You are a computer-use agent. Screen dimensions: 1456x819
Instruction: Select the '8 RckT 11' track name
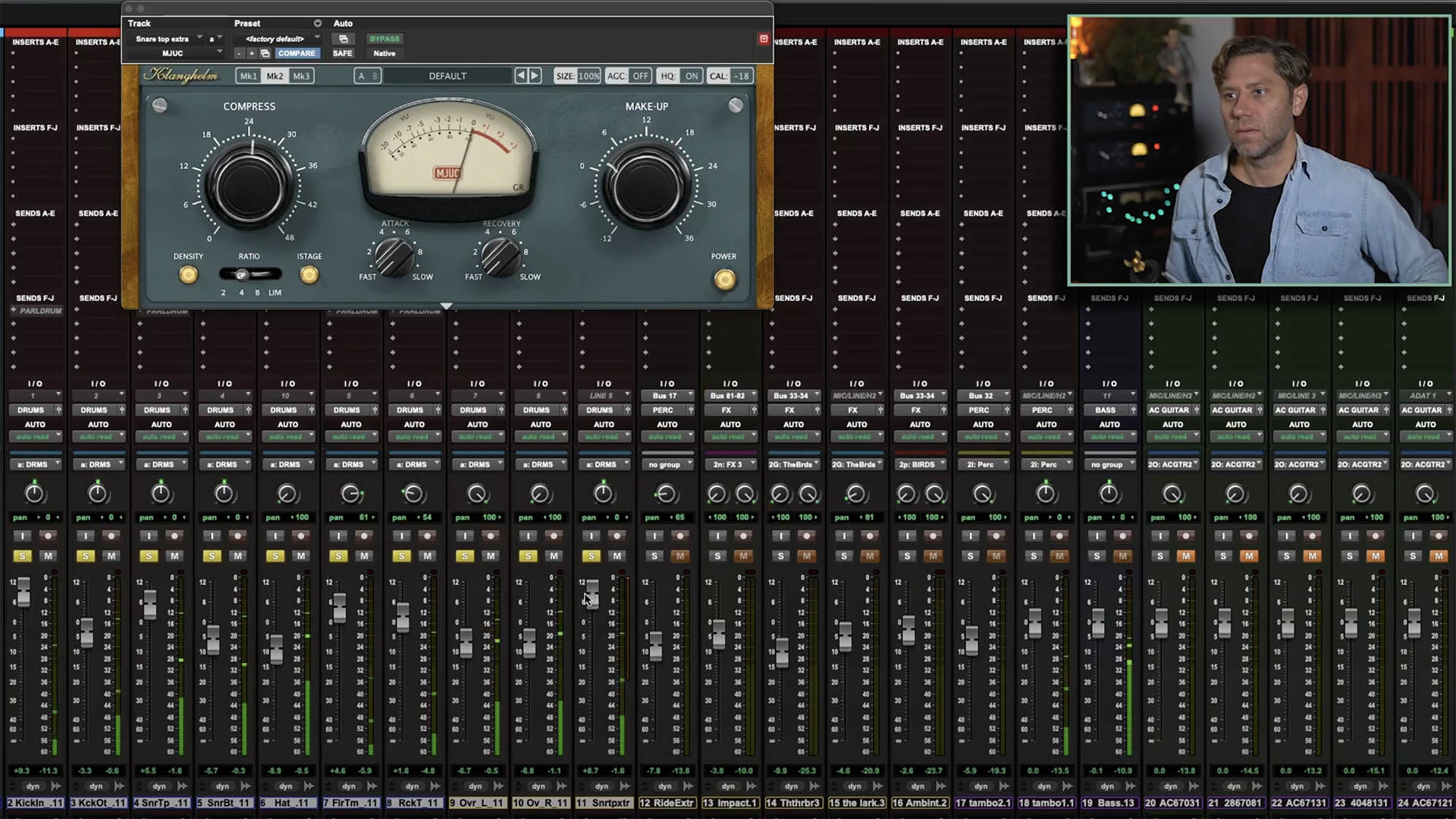coord(414,802)
